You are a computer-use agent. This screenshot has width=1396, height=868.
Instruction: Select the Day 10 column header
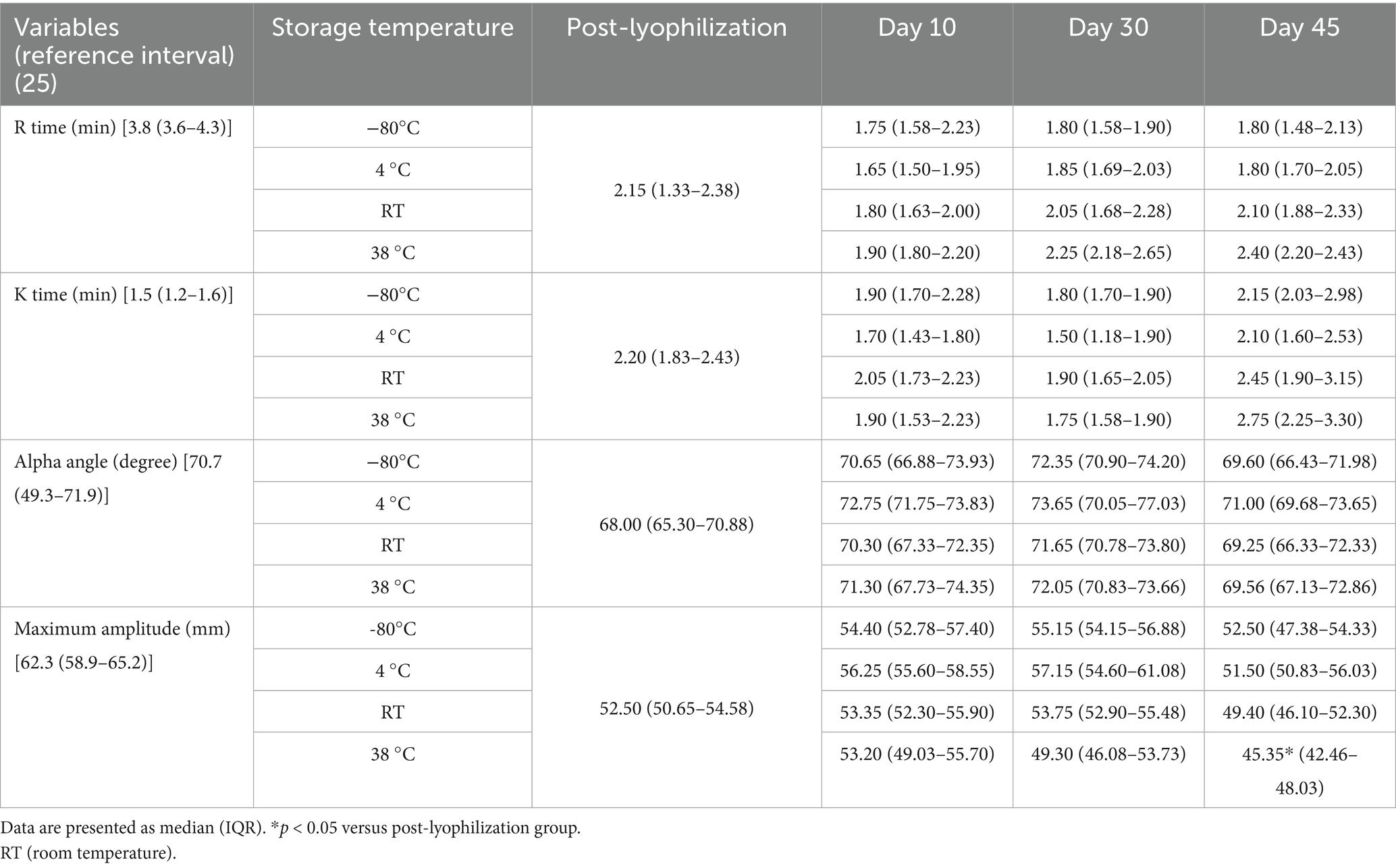pos(917,55)
